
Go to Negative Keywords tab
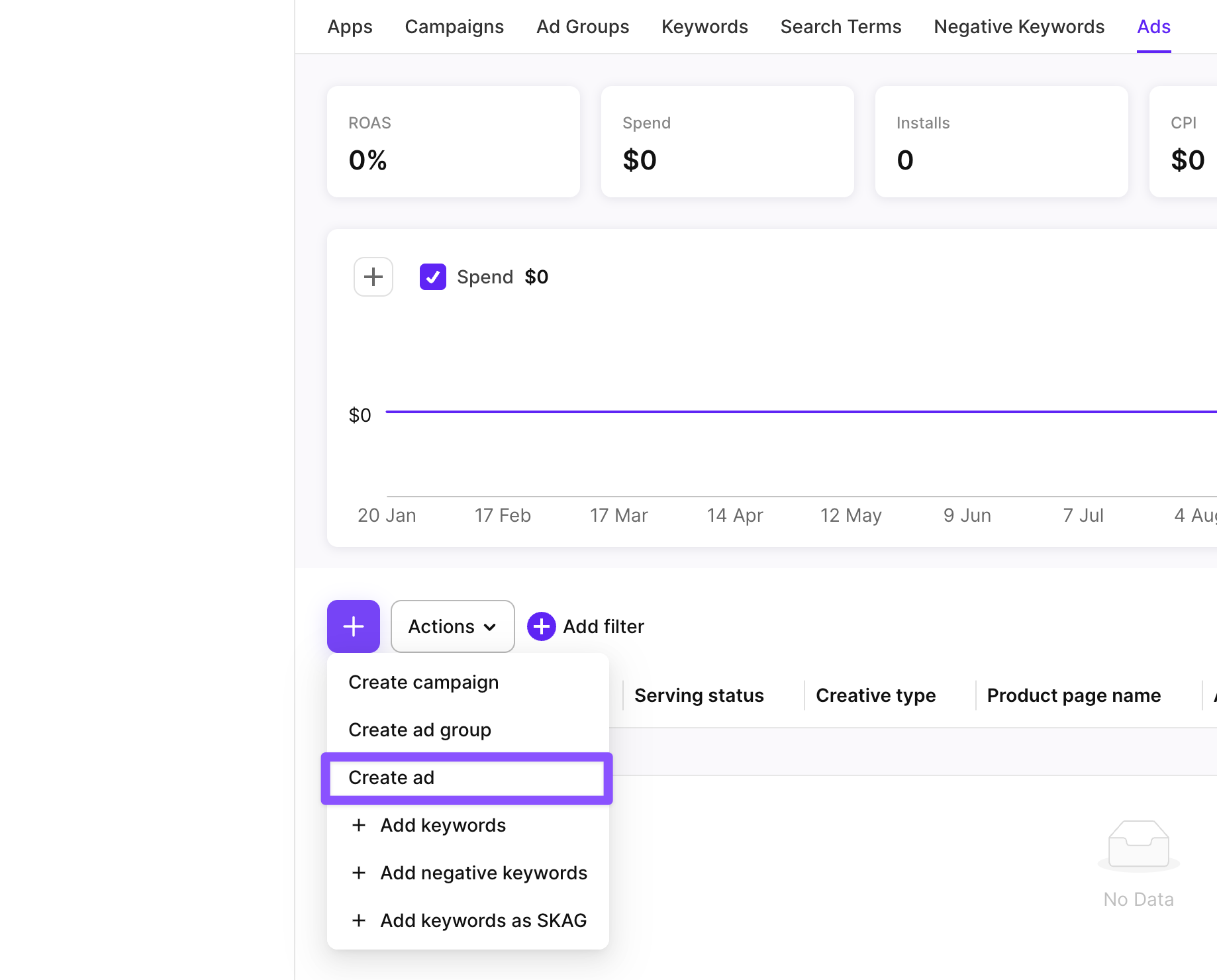point(1019,26)
